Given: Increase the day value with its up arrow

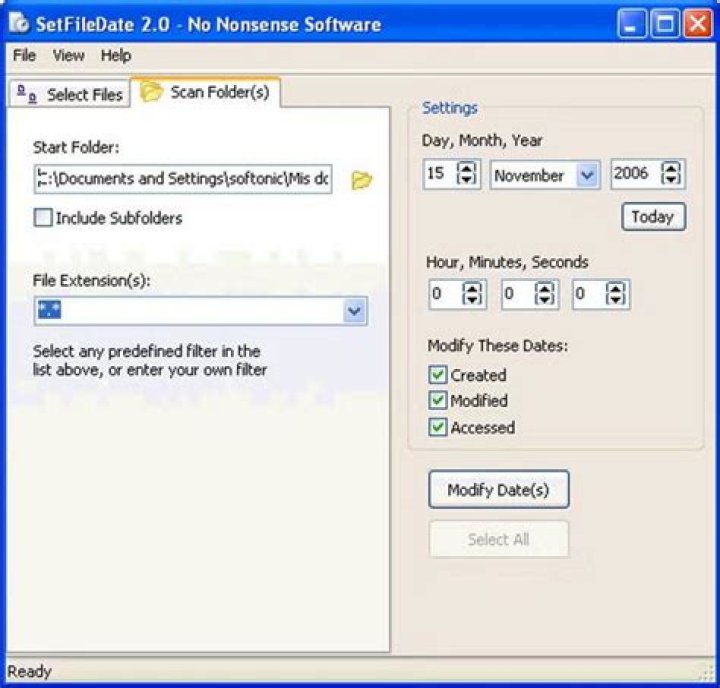Looking at the screenshot, I should pos(467,169).
